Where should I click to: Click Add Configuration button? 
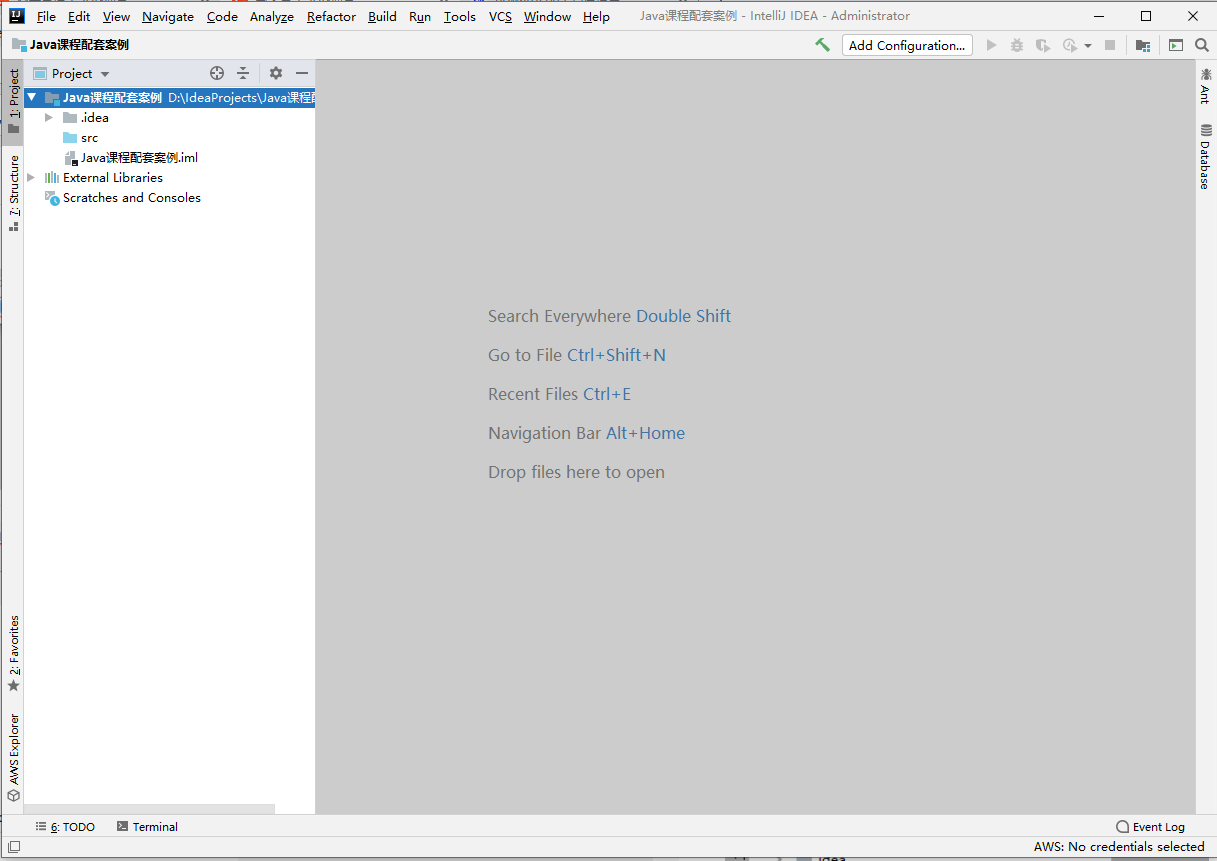[x=907, y=45]
